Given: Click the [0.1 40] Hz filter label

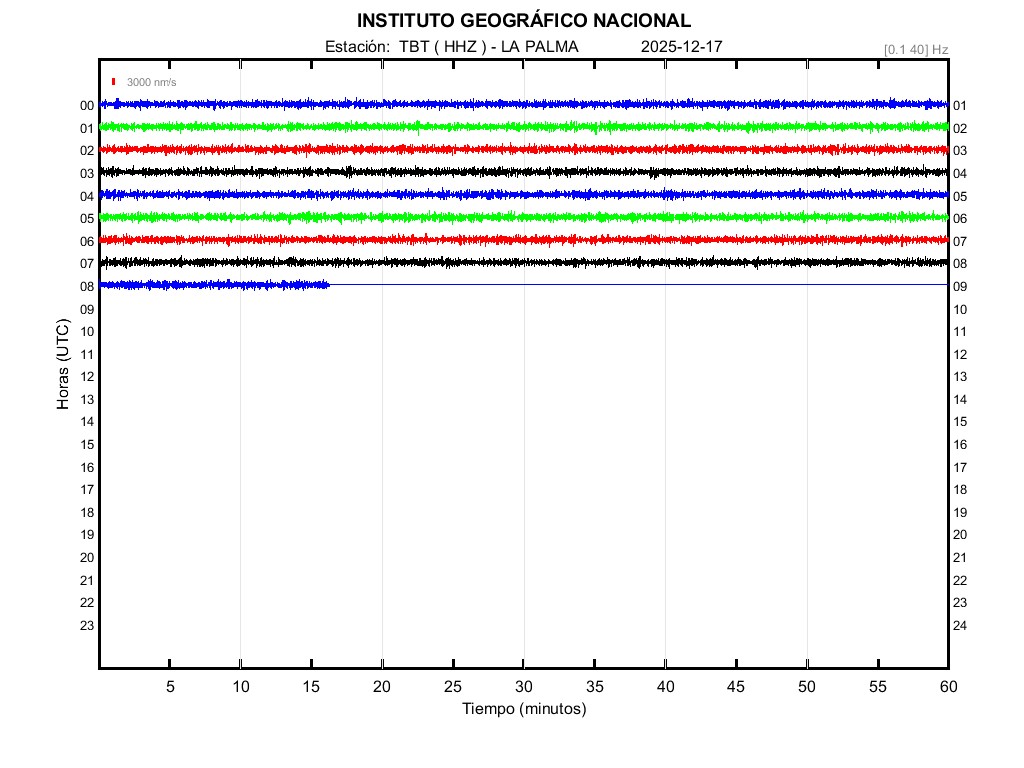Looking at the screenshot, I should 915,49.
